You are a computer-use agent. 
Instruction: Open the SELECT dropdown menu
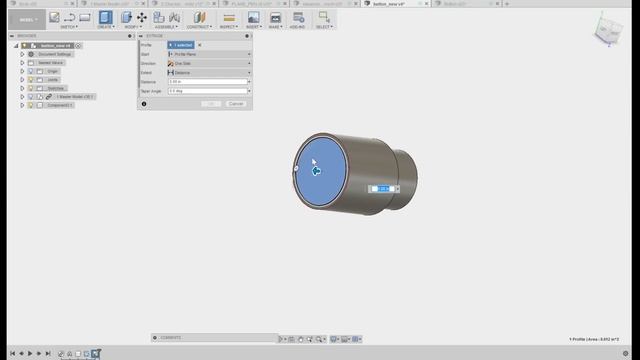(324, 27)
